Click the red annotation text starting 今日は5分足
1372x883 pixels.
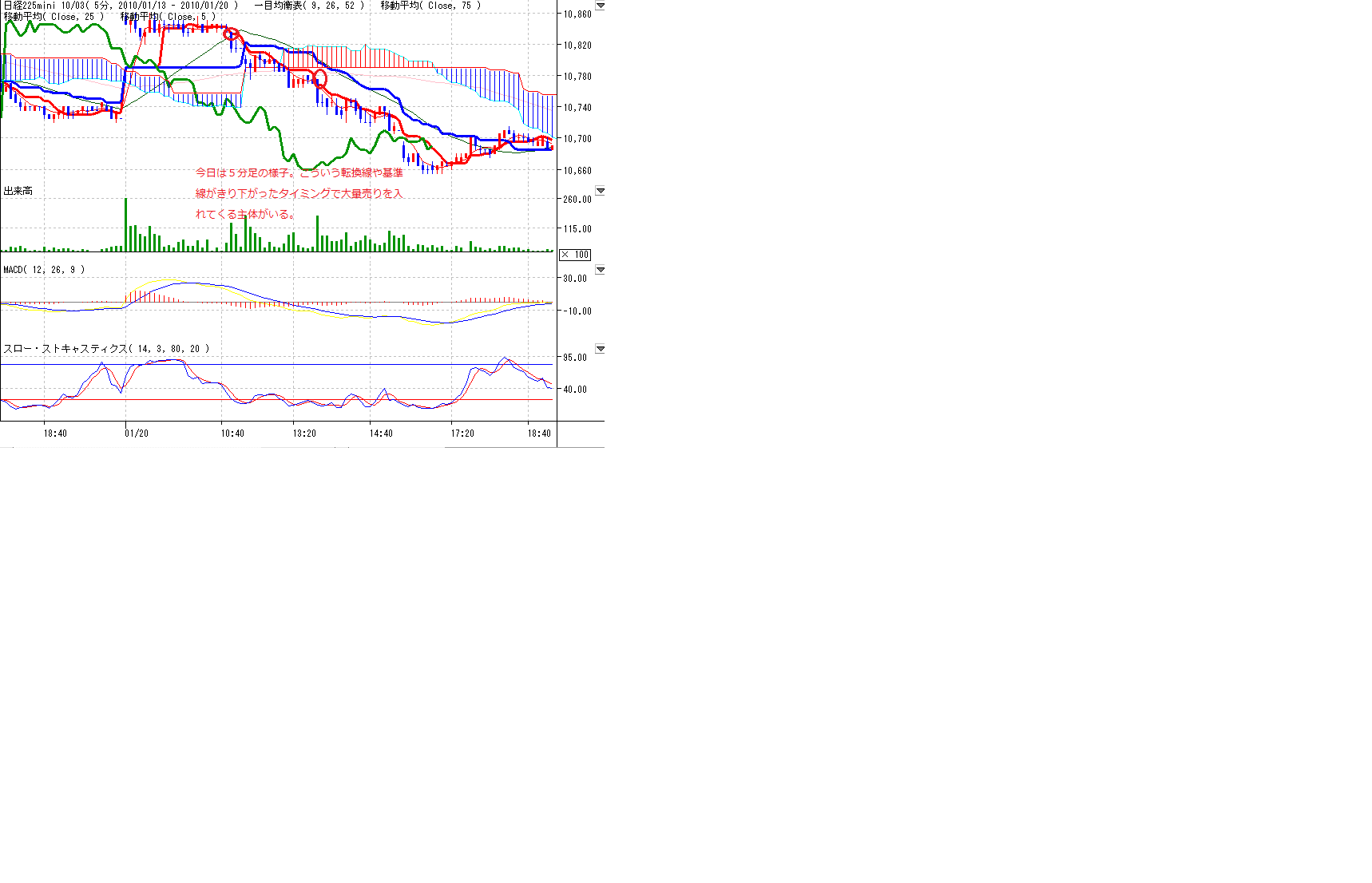[x=299, y=172]
